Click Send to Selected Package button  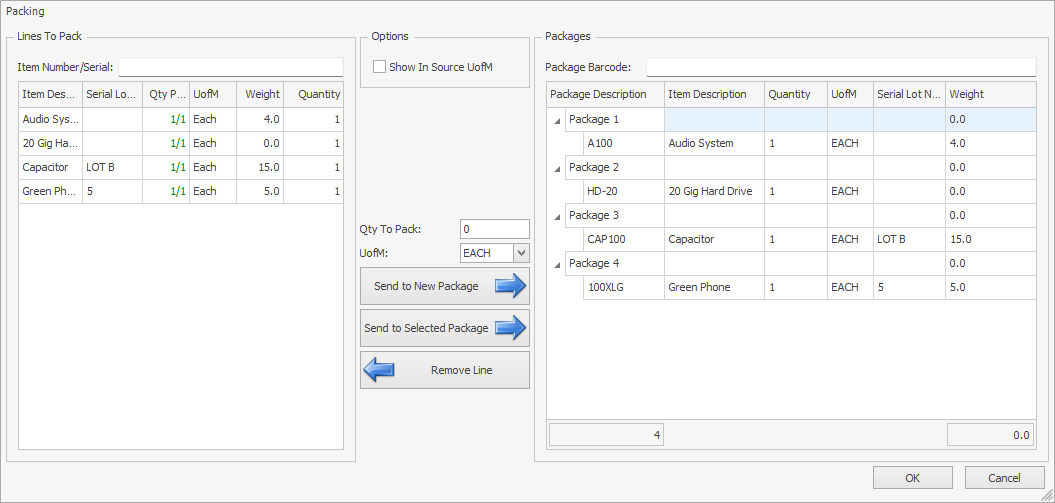[x=444, y=328]
